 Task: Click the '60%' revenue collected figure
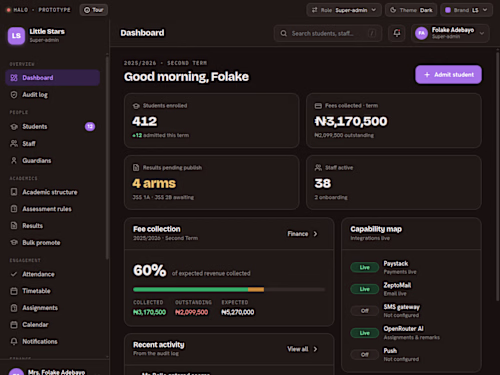[149, 270]
